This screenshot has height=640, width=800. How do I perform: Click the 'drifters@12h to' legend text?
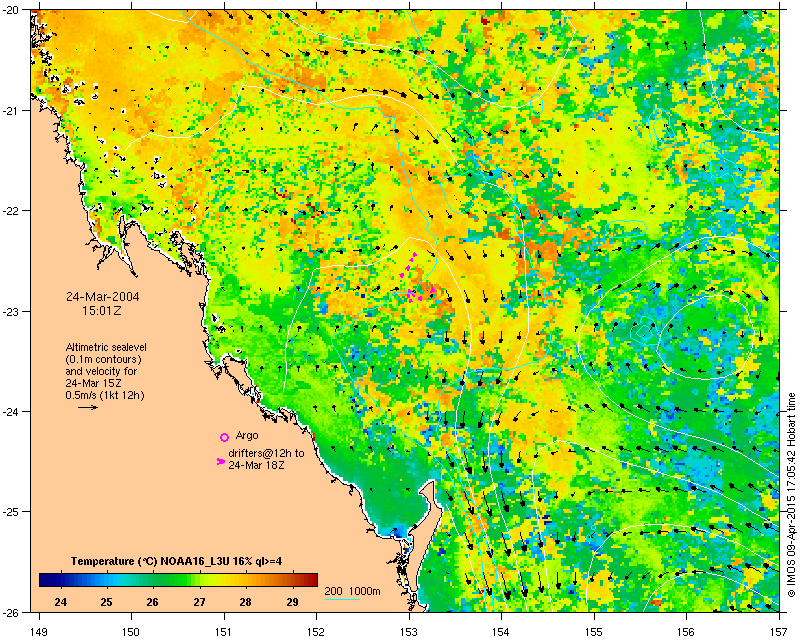[x=266, y=453]
